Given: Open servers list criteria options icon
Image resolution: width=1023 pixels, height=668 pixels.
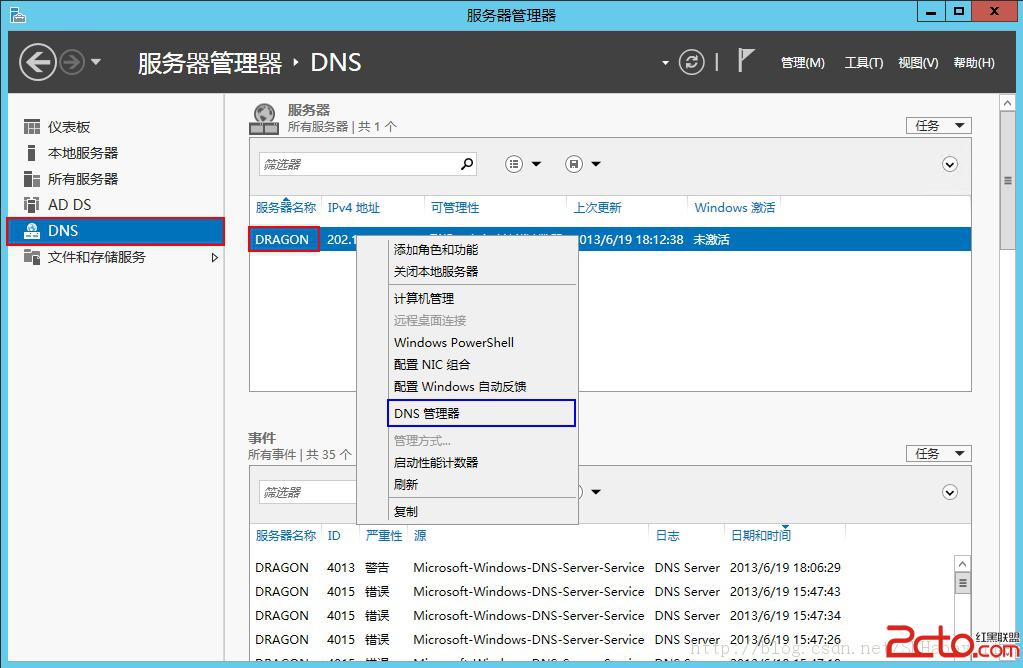Looking at the screenshot, I should pos(514,164).
